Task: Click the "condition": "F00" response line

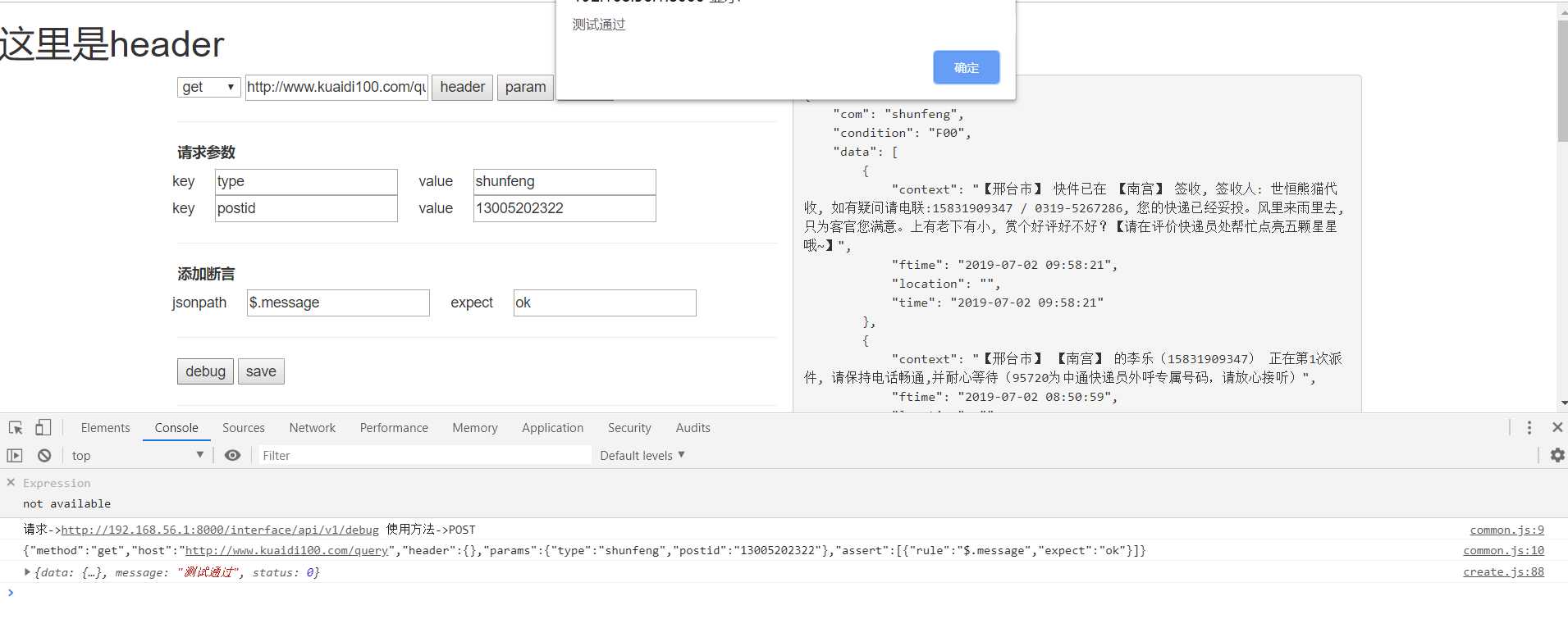Action: pos(902,133)
